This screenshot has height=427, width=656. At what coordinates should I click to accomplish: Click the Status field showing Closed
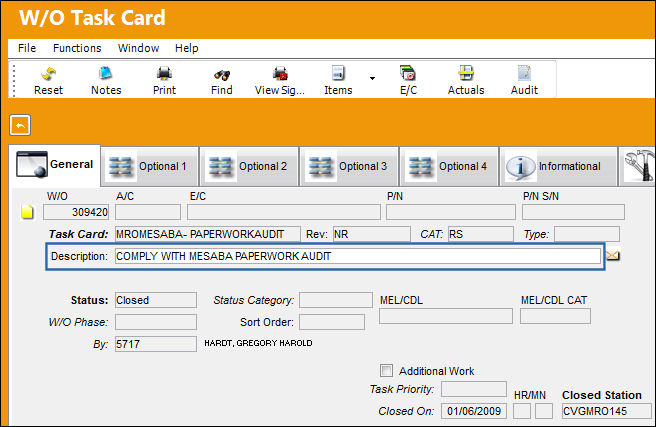point(156,300)
